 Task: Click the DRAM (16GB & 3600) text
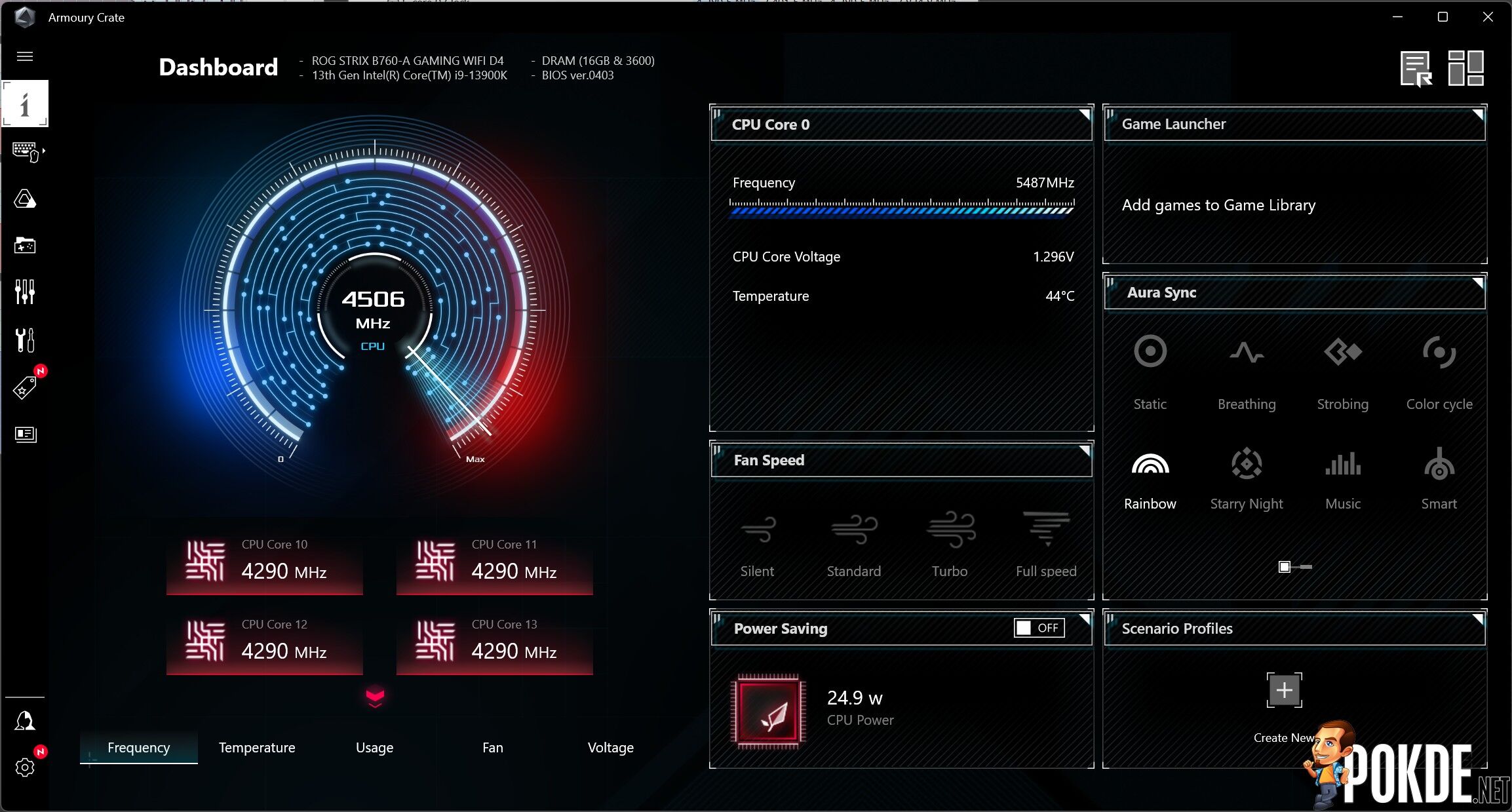tap(598, 60)
